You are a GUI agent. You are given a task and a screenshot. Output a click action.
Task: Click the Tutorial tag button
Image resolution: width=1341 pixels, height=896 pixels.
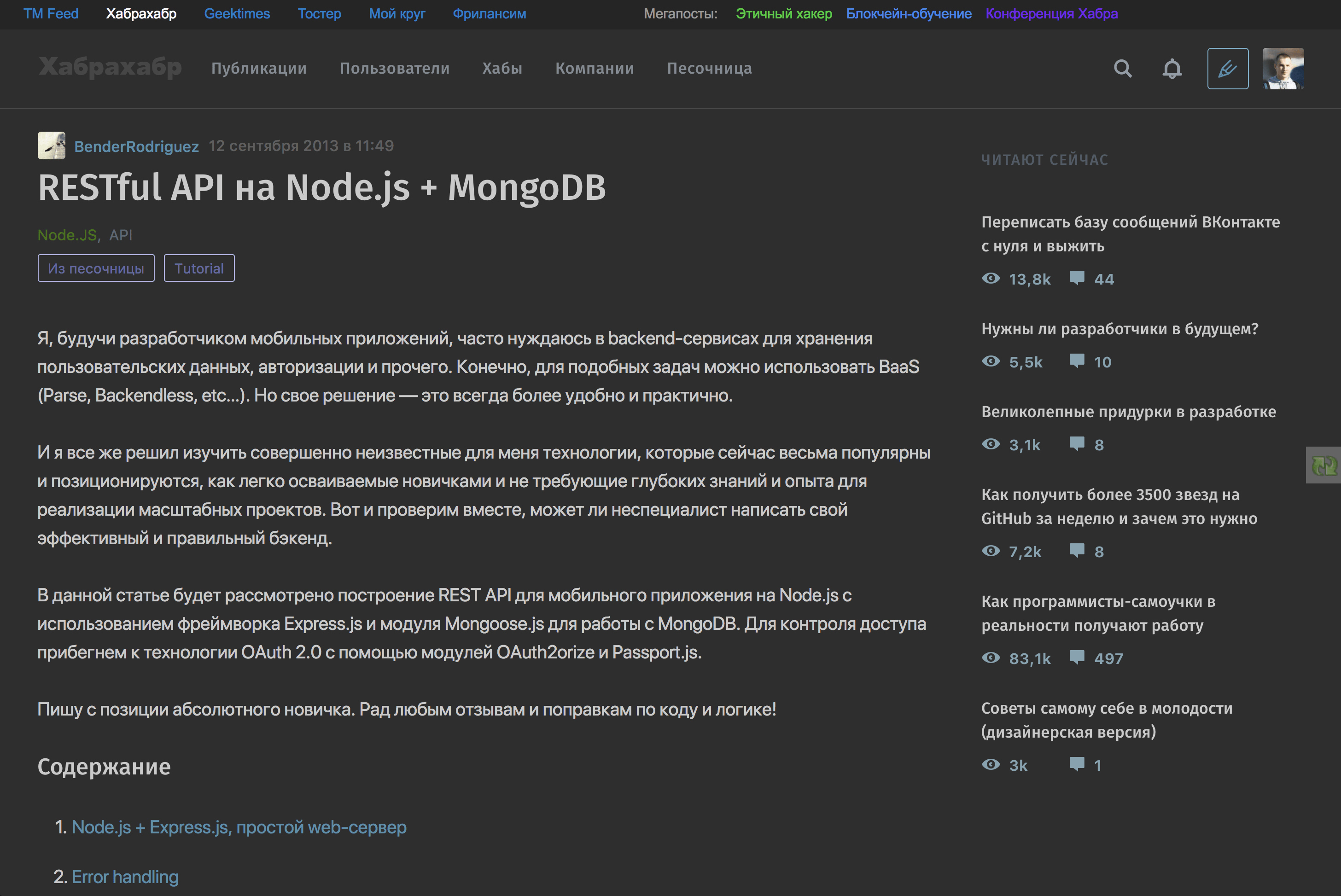(199, 268)
